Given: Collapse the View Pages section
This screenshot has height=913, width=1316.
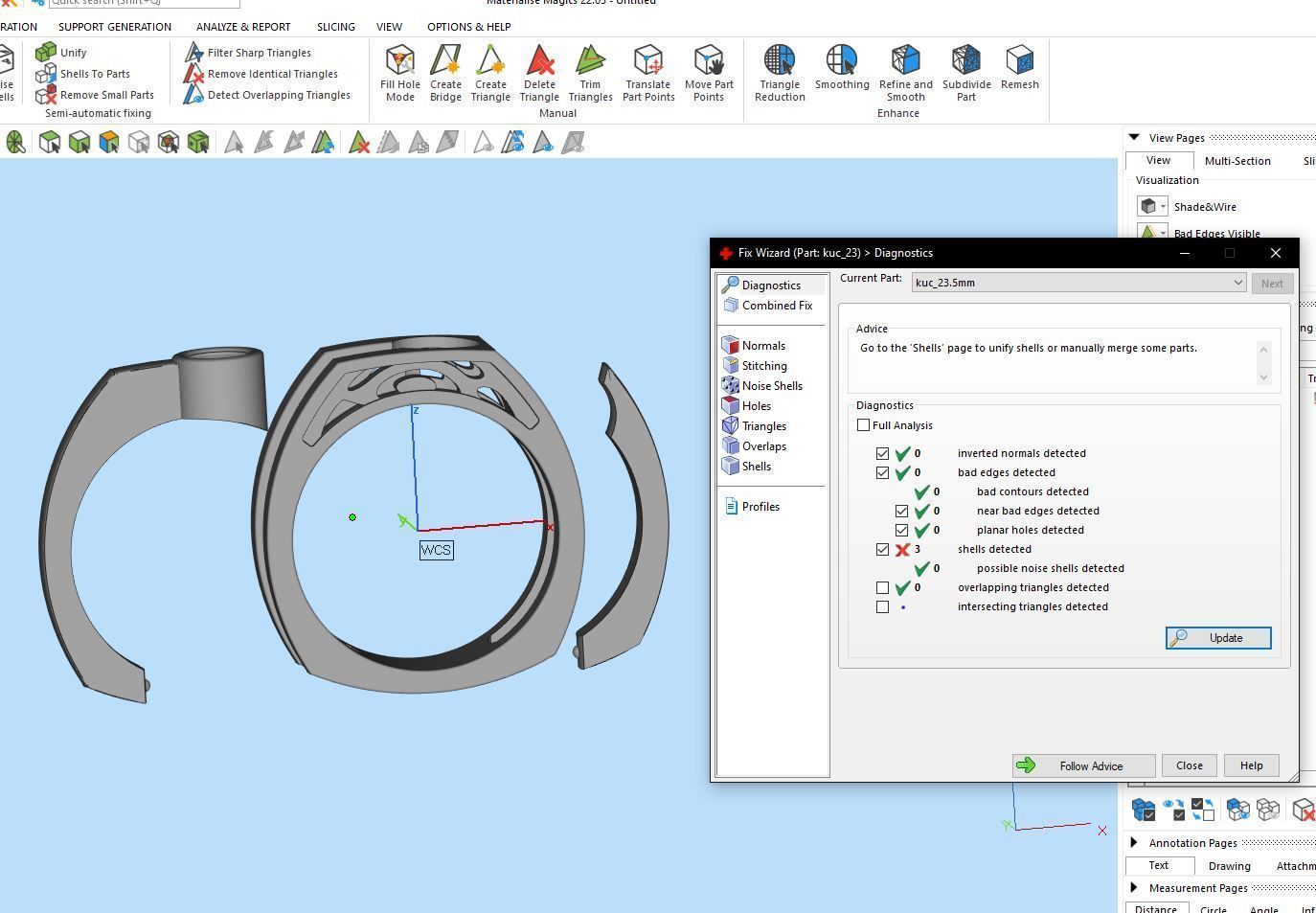Looking at the screenshot, I should tap(1134, 138).
